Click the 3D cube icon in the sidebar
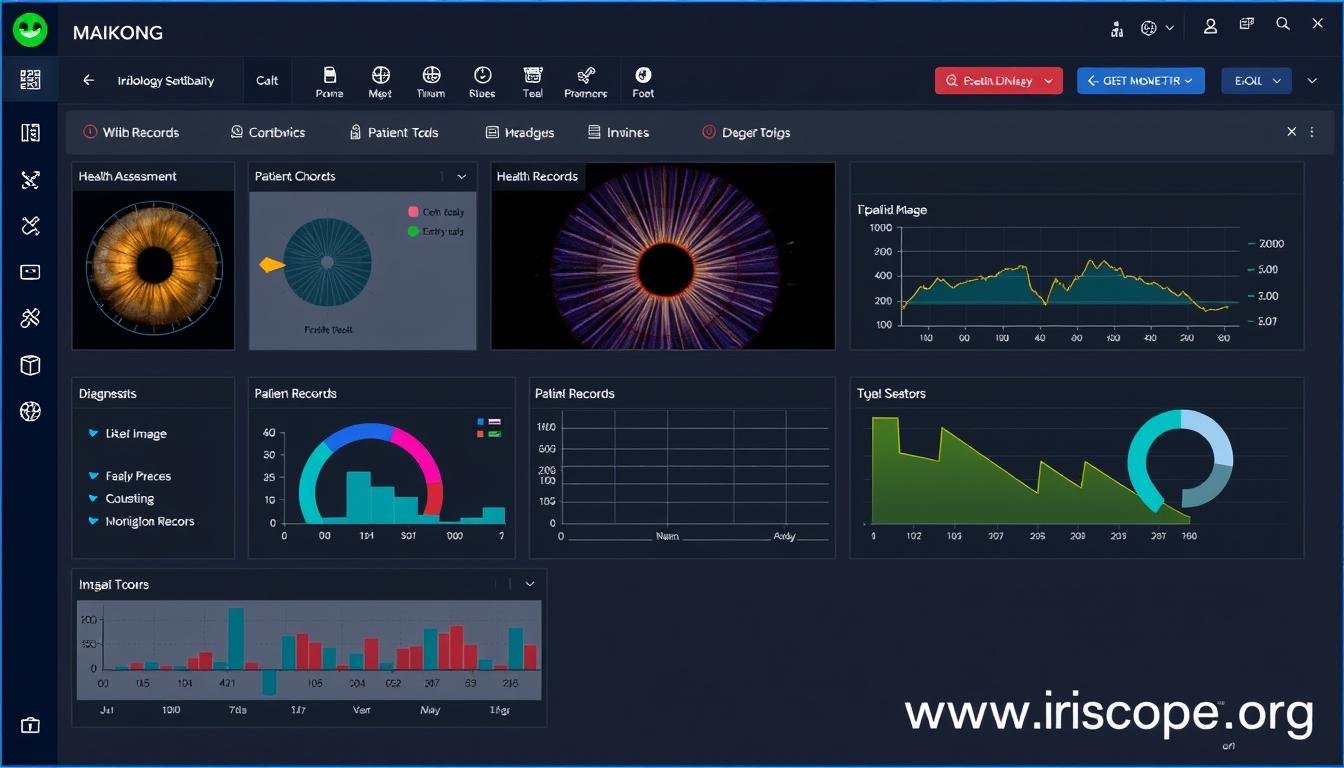 tap(30, 365)
